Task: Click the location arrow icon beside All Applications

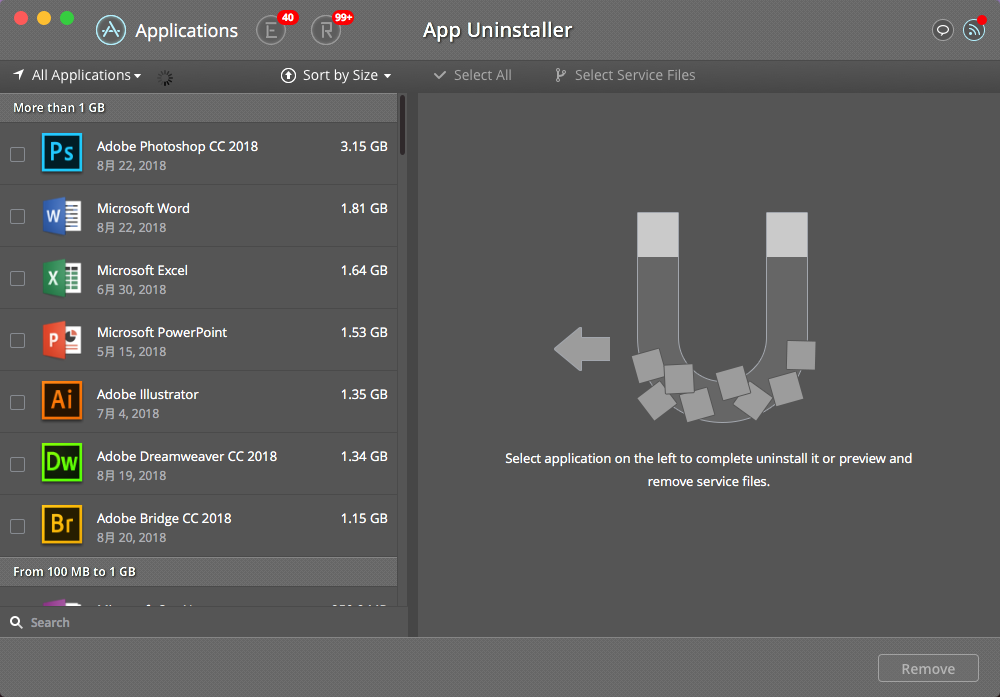Action: (x=19, y=75)
